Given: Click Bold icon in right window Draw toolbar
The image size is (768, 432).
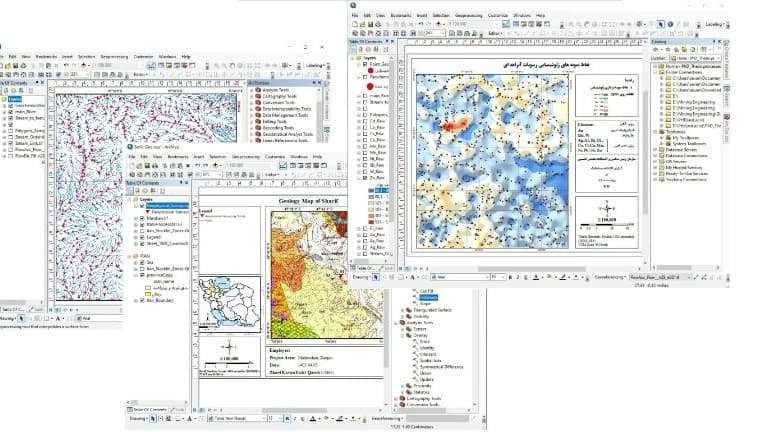Looking at the screenshot, I should 510,277.
